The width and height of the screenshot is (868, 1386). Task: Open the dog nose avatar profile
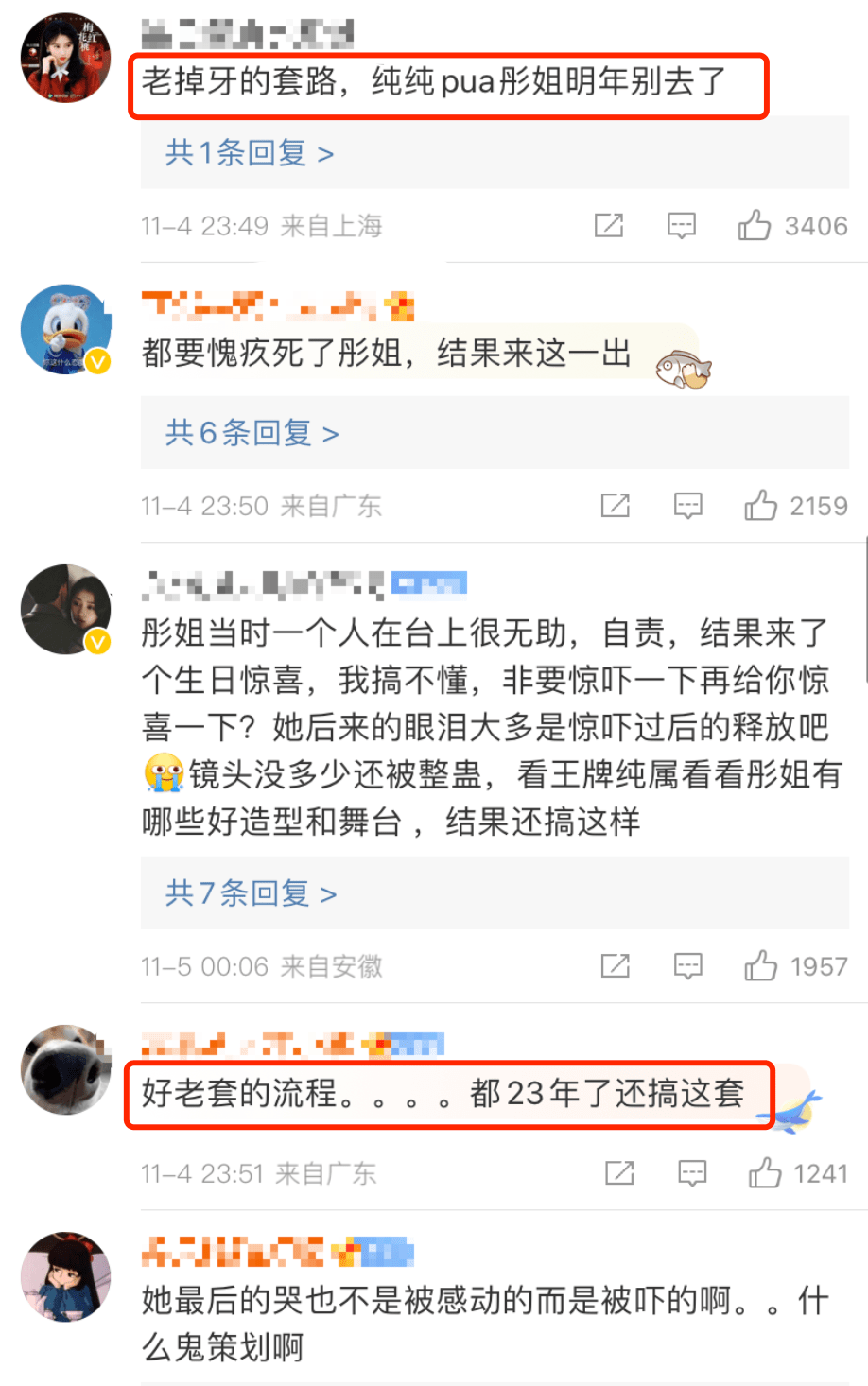65,1069
